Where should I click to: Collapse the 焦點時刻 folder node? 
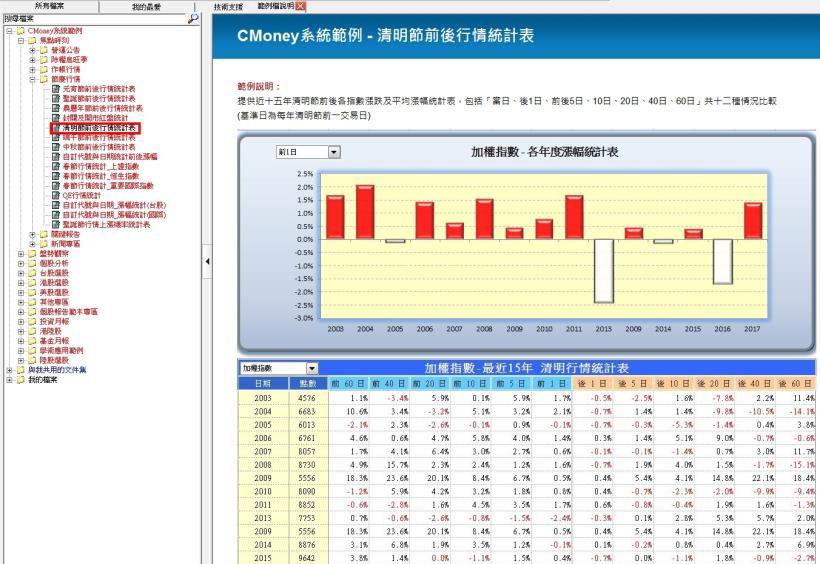coord(21,40)
